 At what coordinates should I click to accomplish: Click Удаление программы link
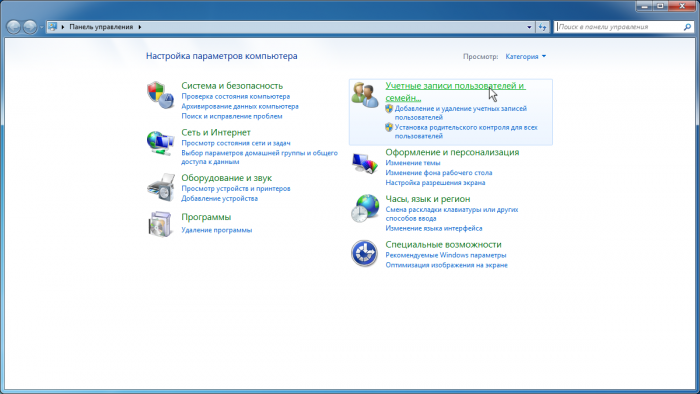coord(217,230)
